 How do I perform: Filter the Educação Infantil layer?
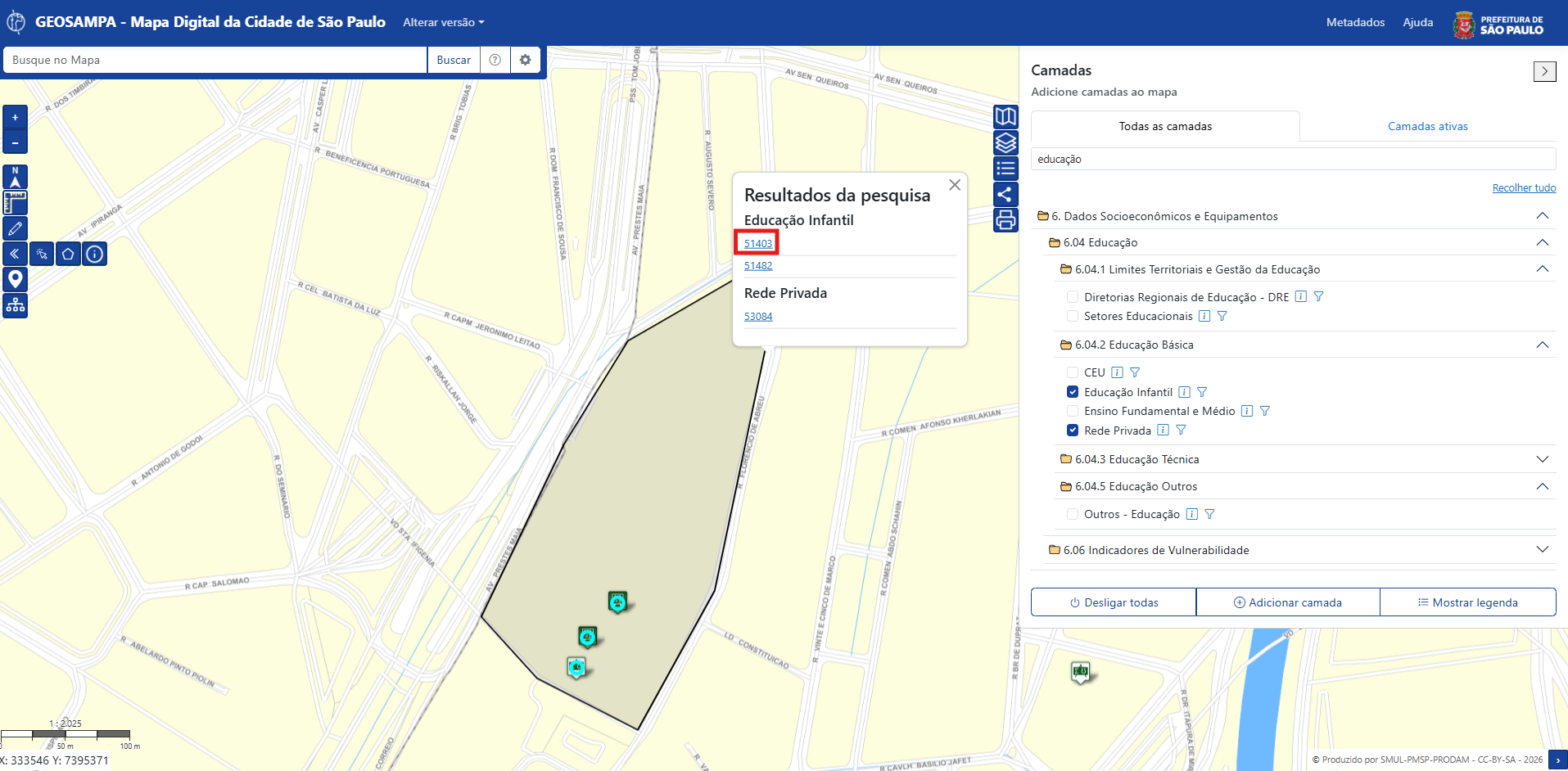point(1202,392)
